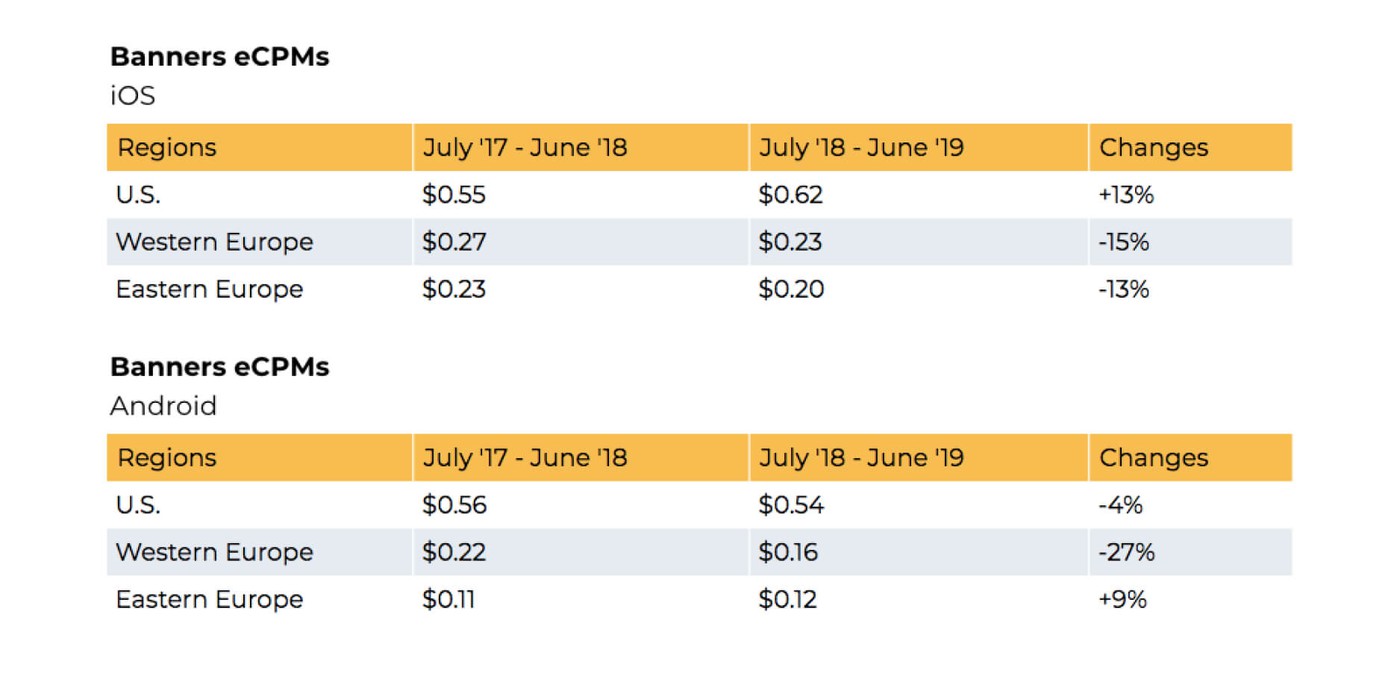Select the $0.16 Western Europe value
Image resolution: width=1400 pixels, height=673 pixels.
click(787, 552)
